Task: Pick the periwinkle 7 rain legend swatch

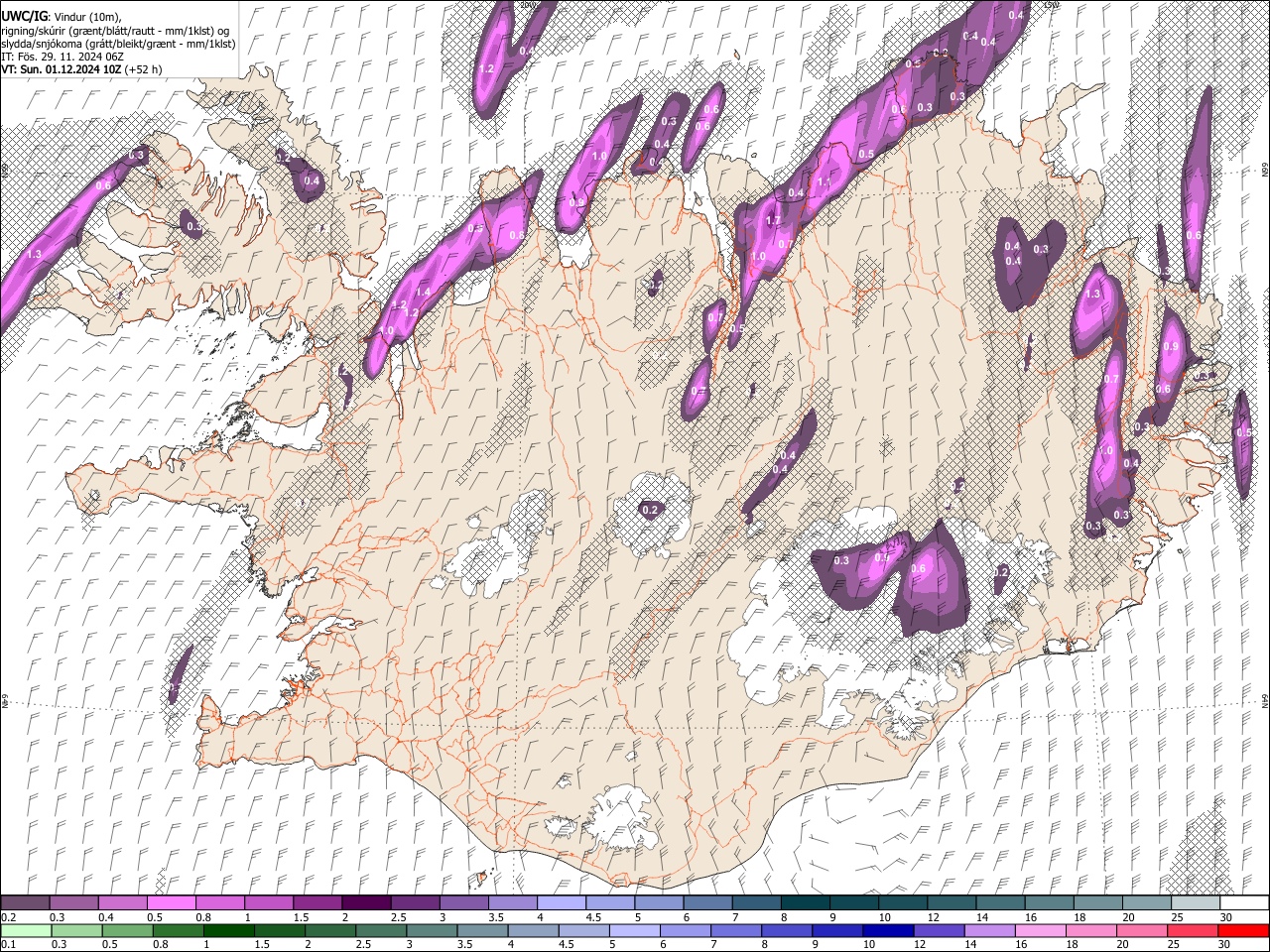Action: click(x=737, y=930)
